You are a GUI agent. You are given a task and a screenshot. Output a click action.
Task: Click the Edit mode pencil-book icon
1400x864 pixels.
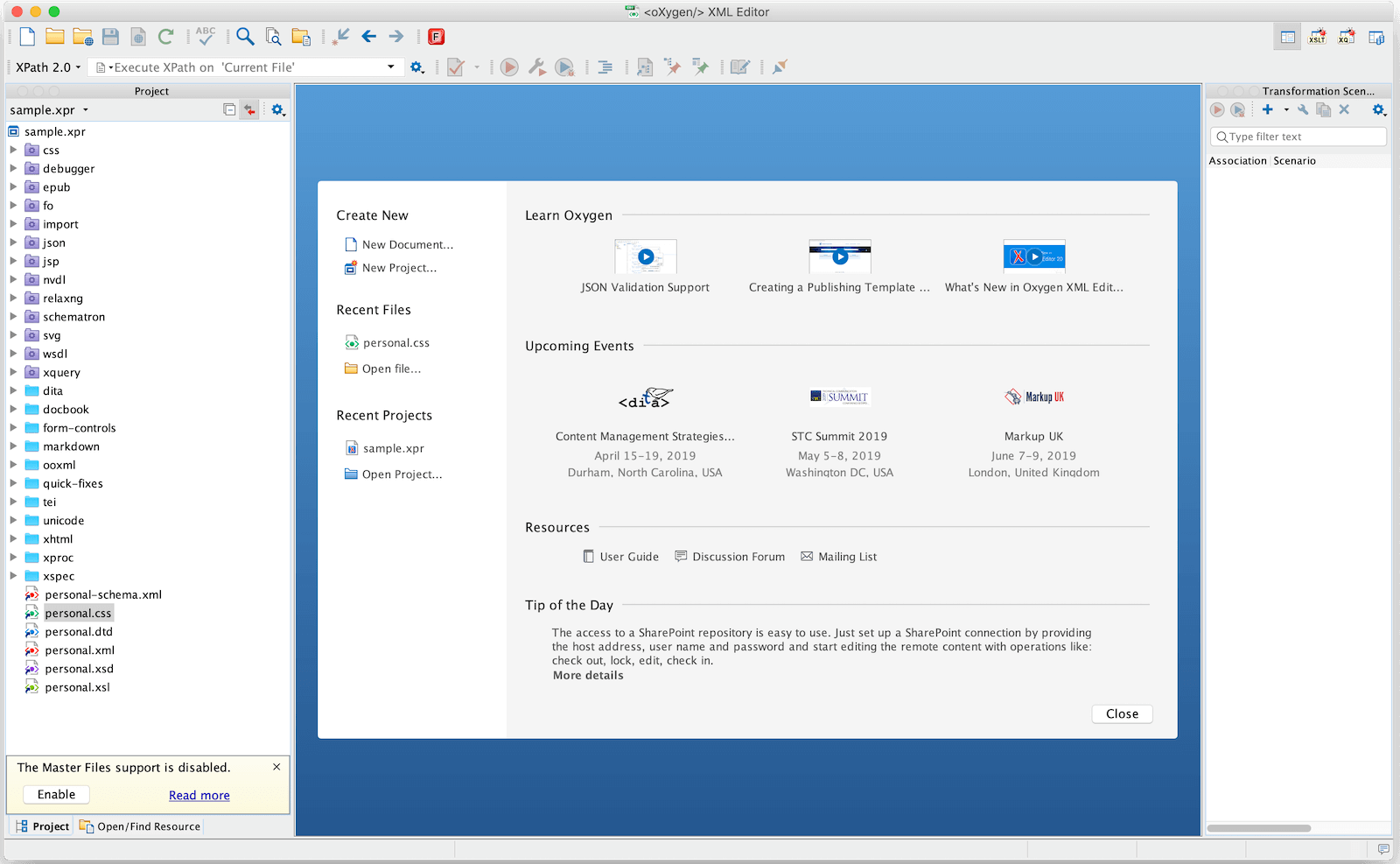(x=740, y=67)
